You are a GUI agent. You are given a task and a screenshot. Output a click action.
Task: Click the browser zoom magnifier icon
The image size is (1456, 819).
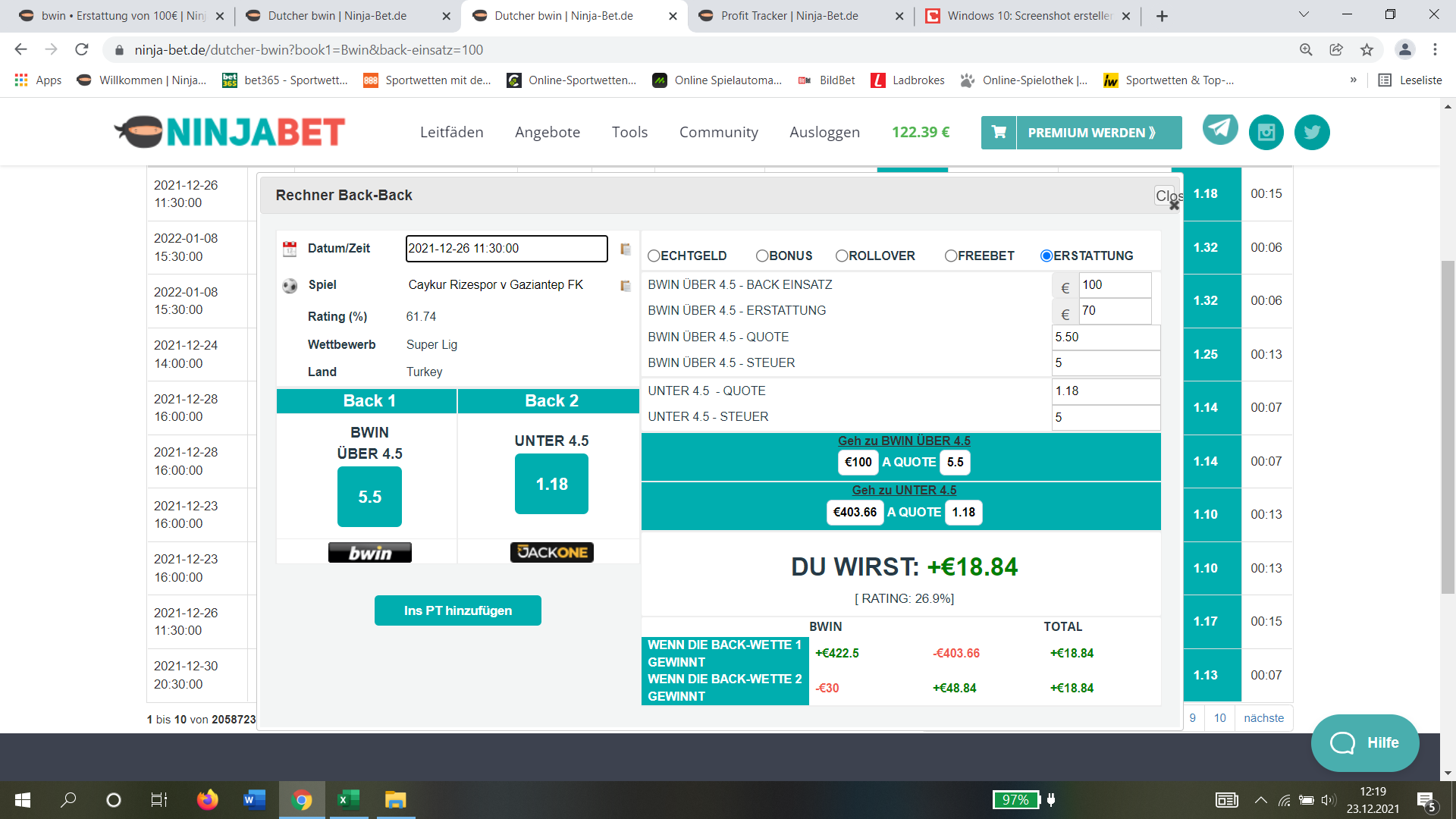[1306, 49]
